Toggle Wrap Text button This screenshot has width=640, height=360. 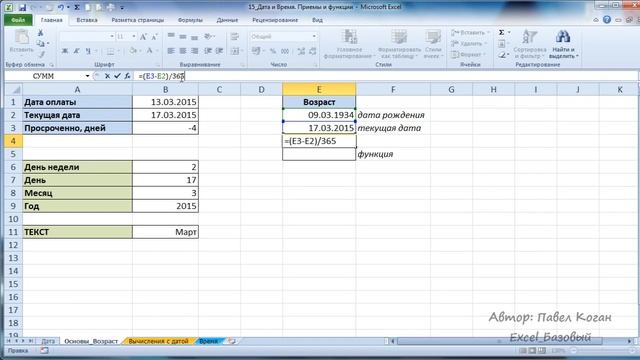pos(235,37)
